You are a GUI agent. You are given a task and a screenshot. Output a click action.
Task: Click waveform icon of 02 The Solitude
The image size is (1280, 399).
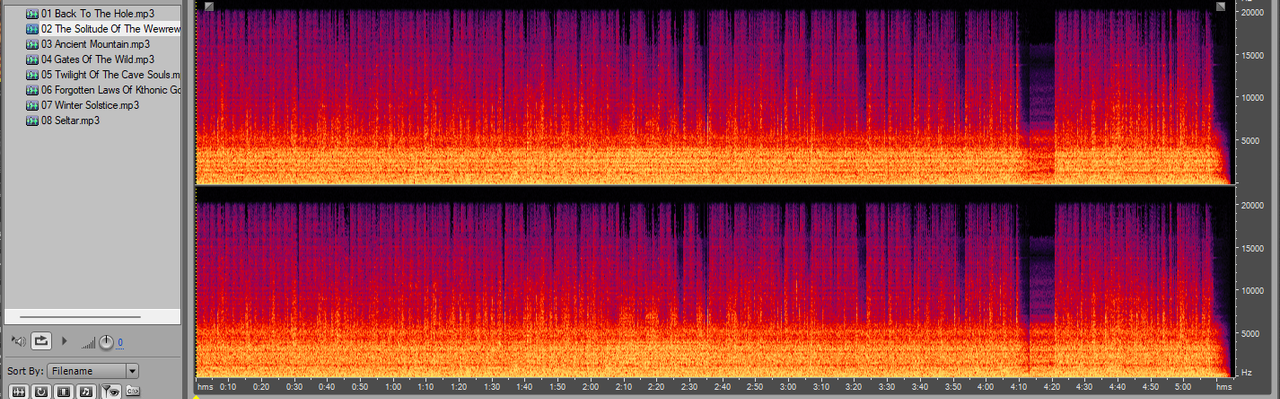pyautogui.click(x=32, y=29)
